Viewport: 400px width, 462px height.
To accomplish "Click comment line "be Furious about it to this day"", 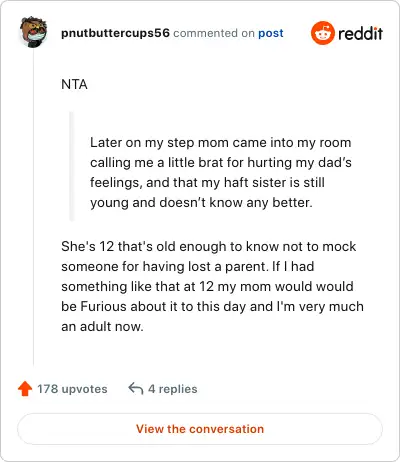I will pyautogui.click(x=212, y=307).
